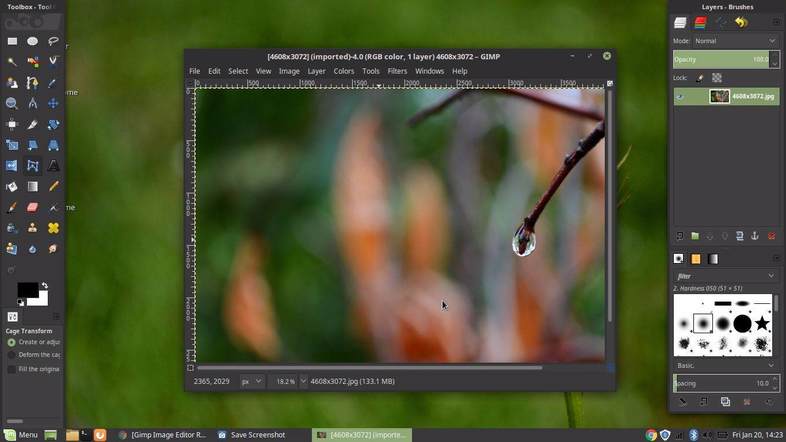Screen dimensions: 786x442
Task: Select the Eraser tool
Action: [32, 207]
